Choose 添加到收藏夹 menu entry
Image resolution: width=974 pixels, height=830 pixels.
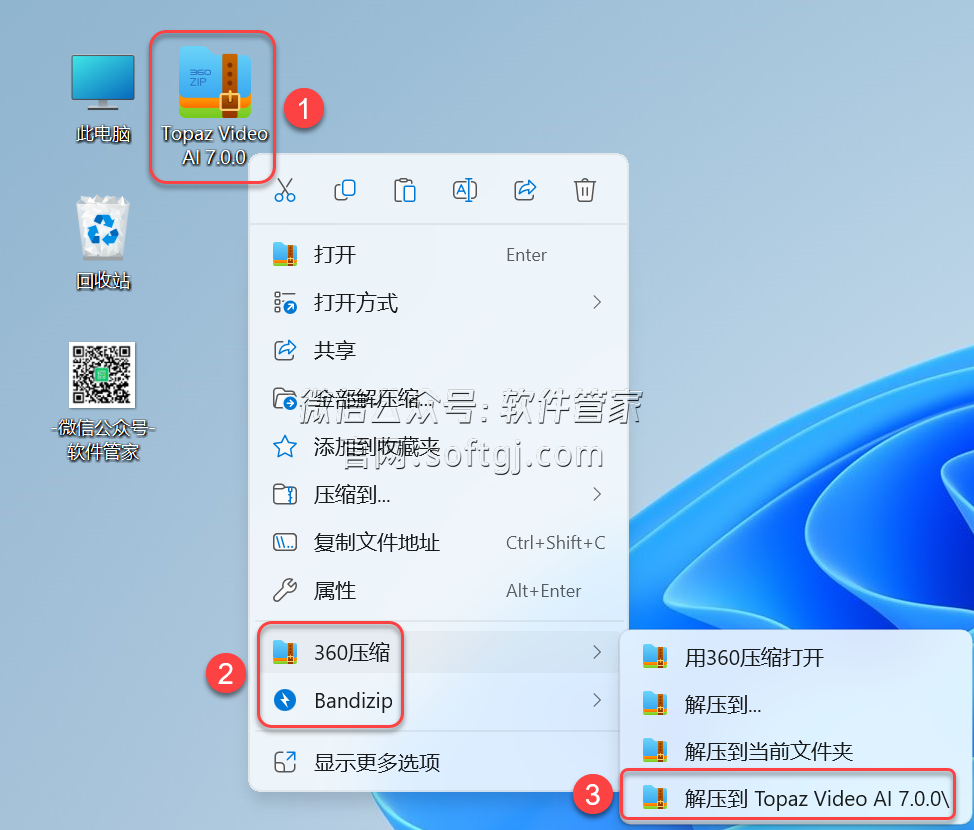(x=440, y=446)
